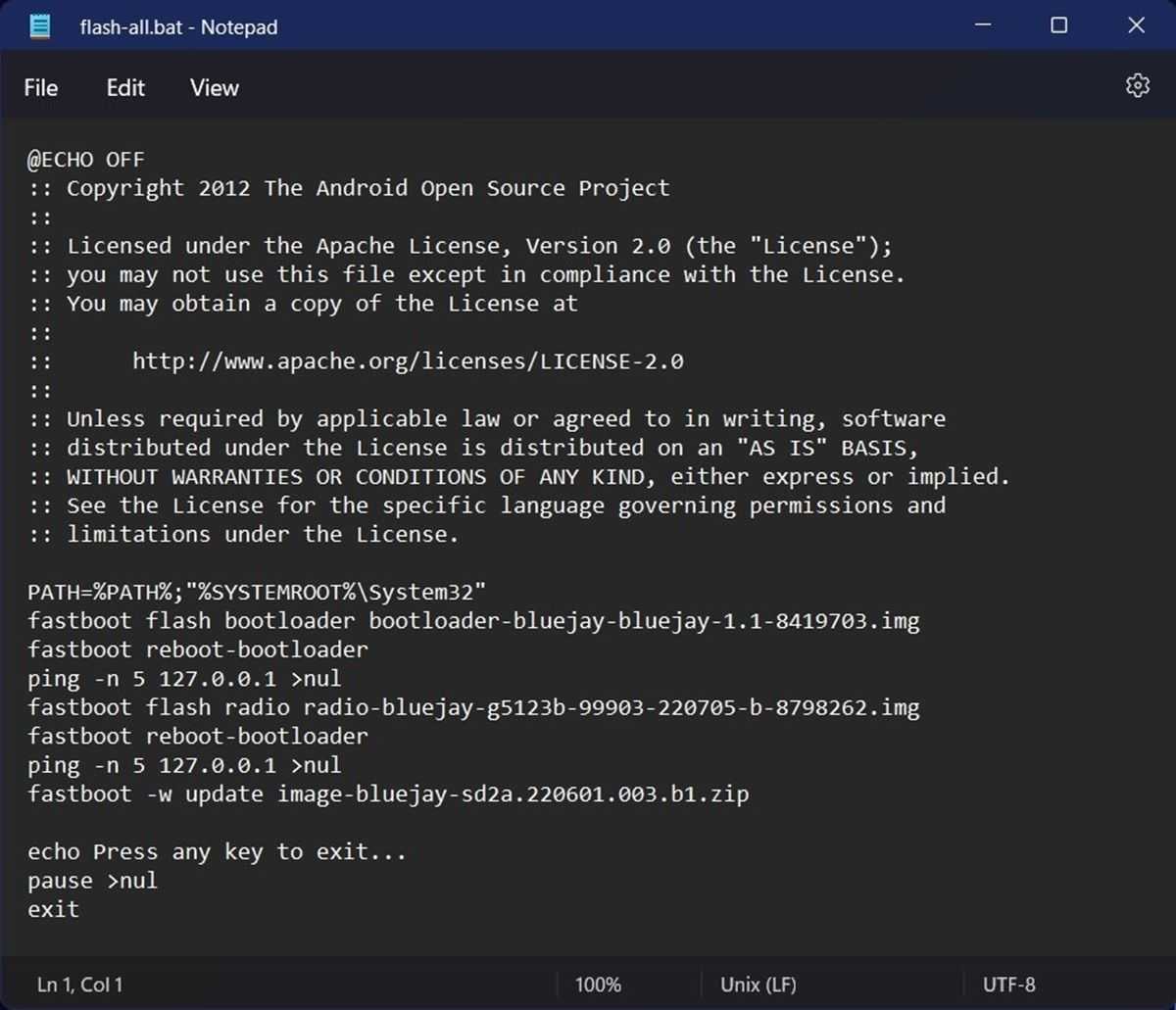The height and width of the screenshot is (1010, 1176).
Task: Open the File menu
Action: [x=40, y=88]
